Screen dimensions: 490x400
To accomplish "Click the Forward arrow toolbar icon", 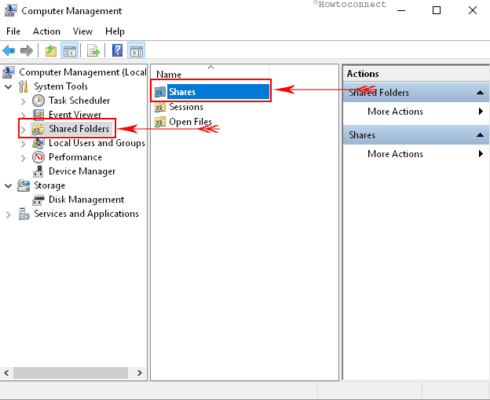I will [26, 51].
